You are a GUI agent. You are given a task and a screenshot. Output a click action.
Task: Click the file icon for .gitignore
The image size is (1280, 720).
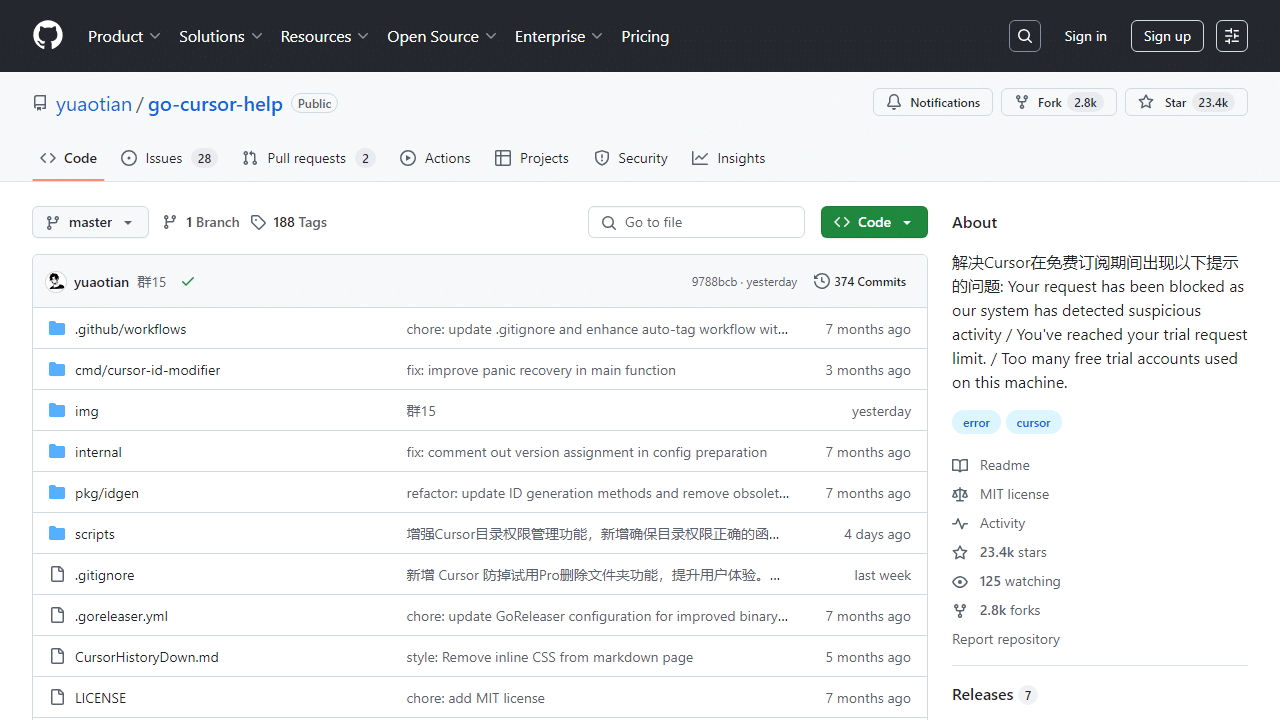coord(57,575)
